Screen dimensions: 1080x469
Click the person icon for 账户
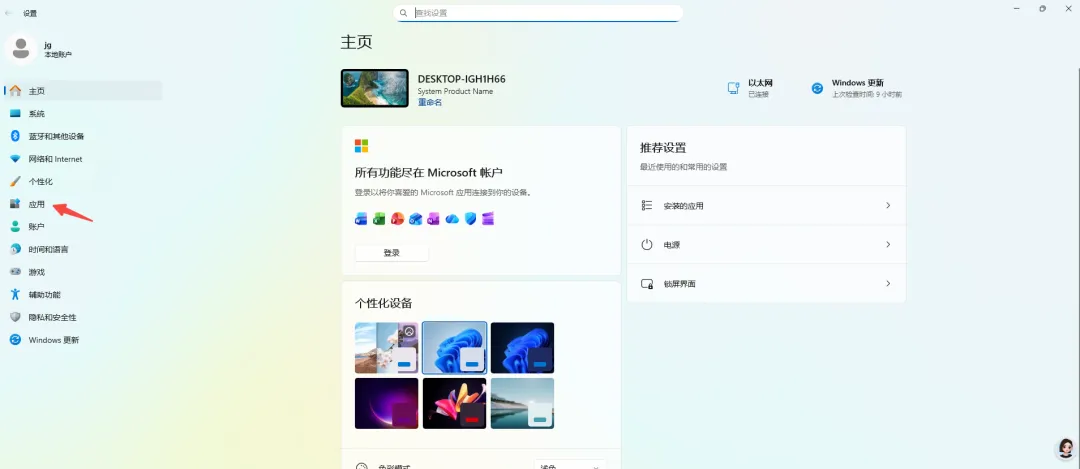(15, 227)
